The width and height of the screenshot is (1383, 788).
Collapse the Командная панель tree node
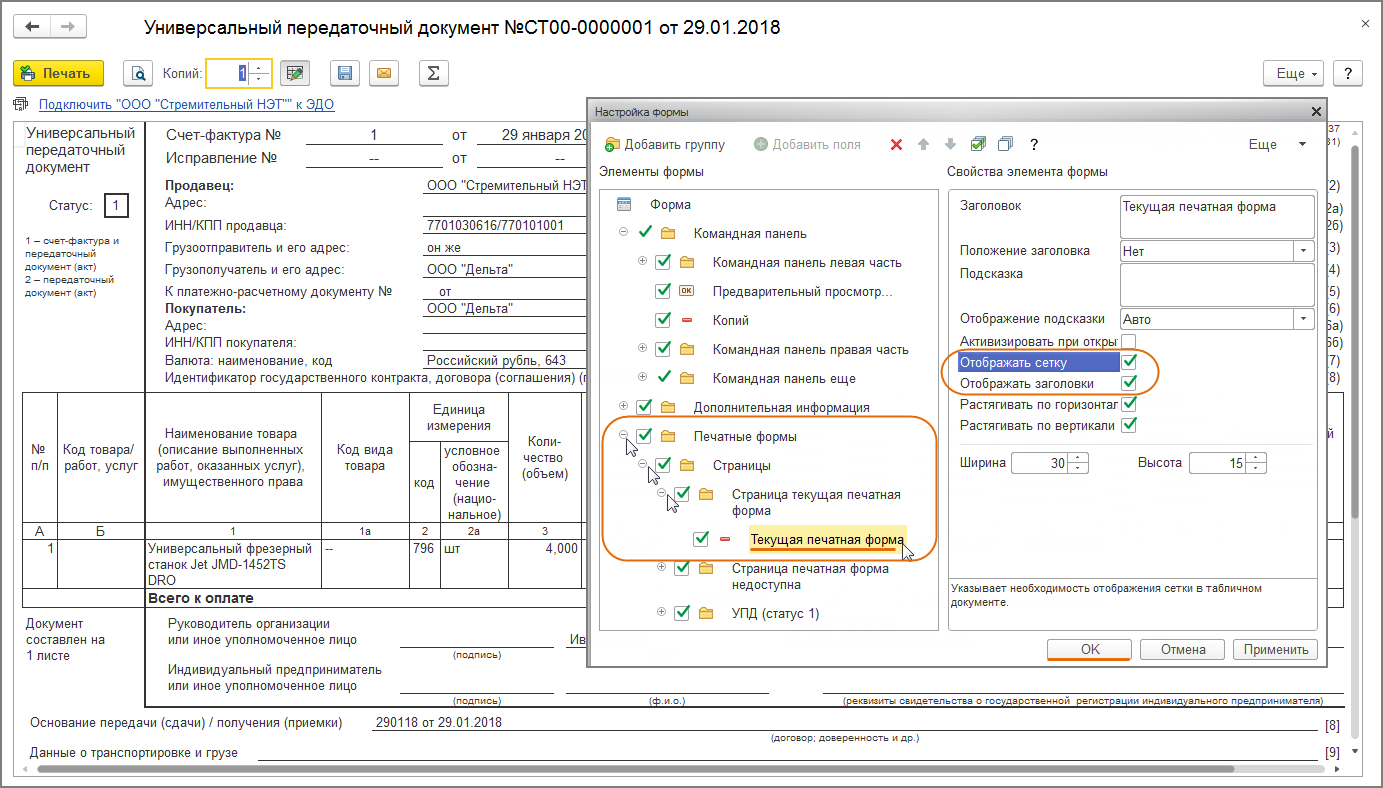point(623,233)
